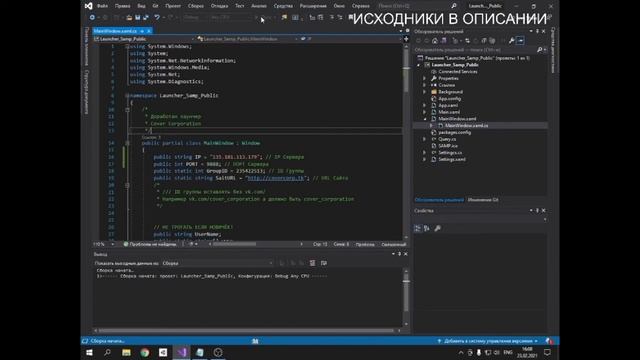Select packages.config in Solution Explorer
The width and height of the screenshot is (640, 360).
pyautogui.click(x=454, y=132)
